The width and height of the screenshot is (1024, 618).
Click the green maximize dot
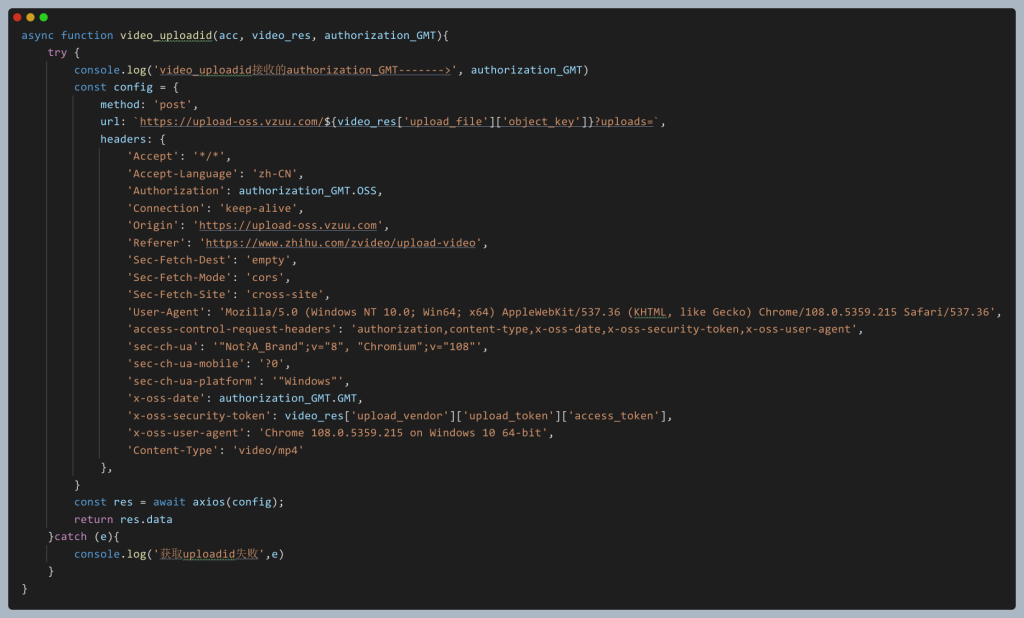(43, 17)
